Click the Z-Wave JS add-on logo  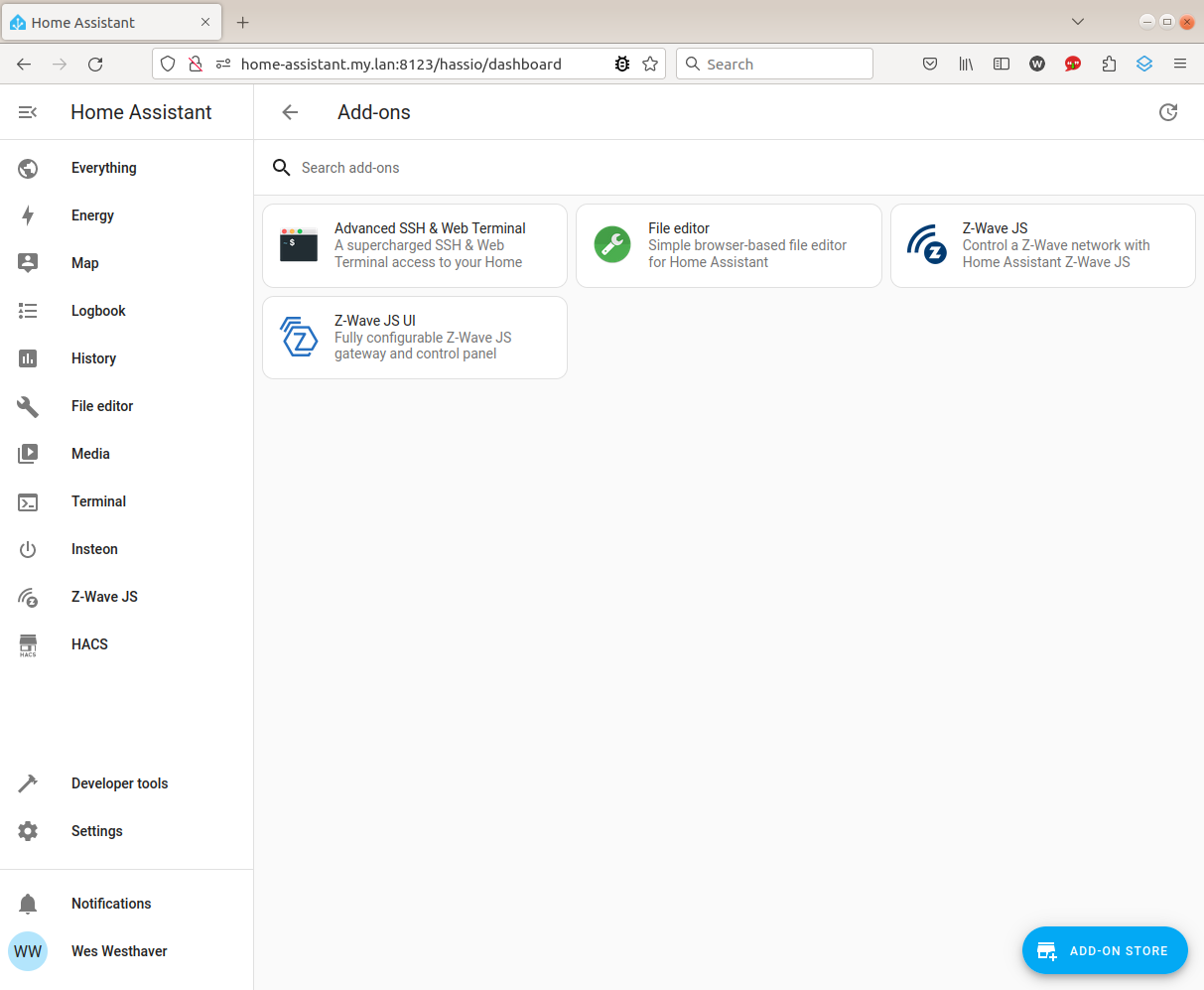click(927, 245)
